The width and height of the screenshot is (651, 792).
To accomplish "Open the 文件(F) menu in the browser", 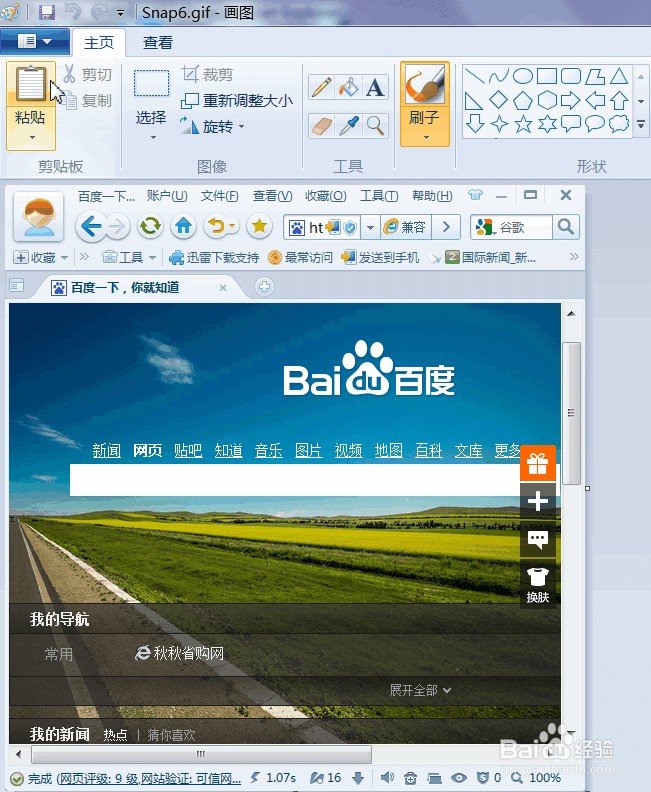I will point(219,195).
